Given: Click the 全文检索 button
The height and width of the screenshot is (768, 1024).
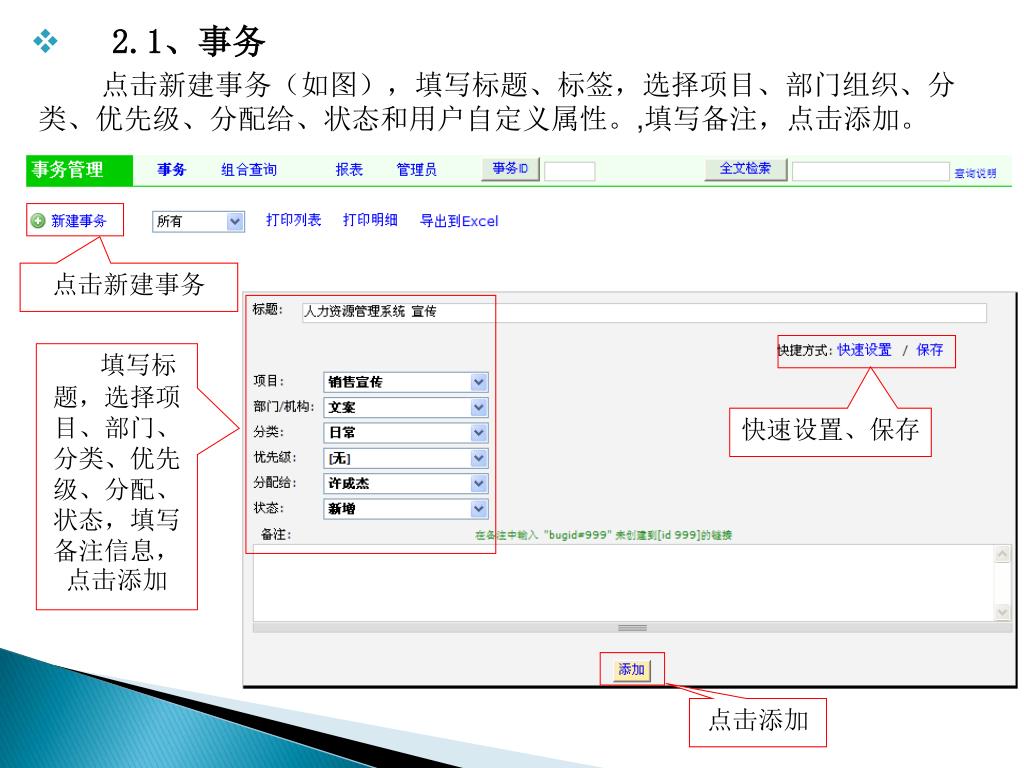Looking at the screenshot, I should 745,169.
